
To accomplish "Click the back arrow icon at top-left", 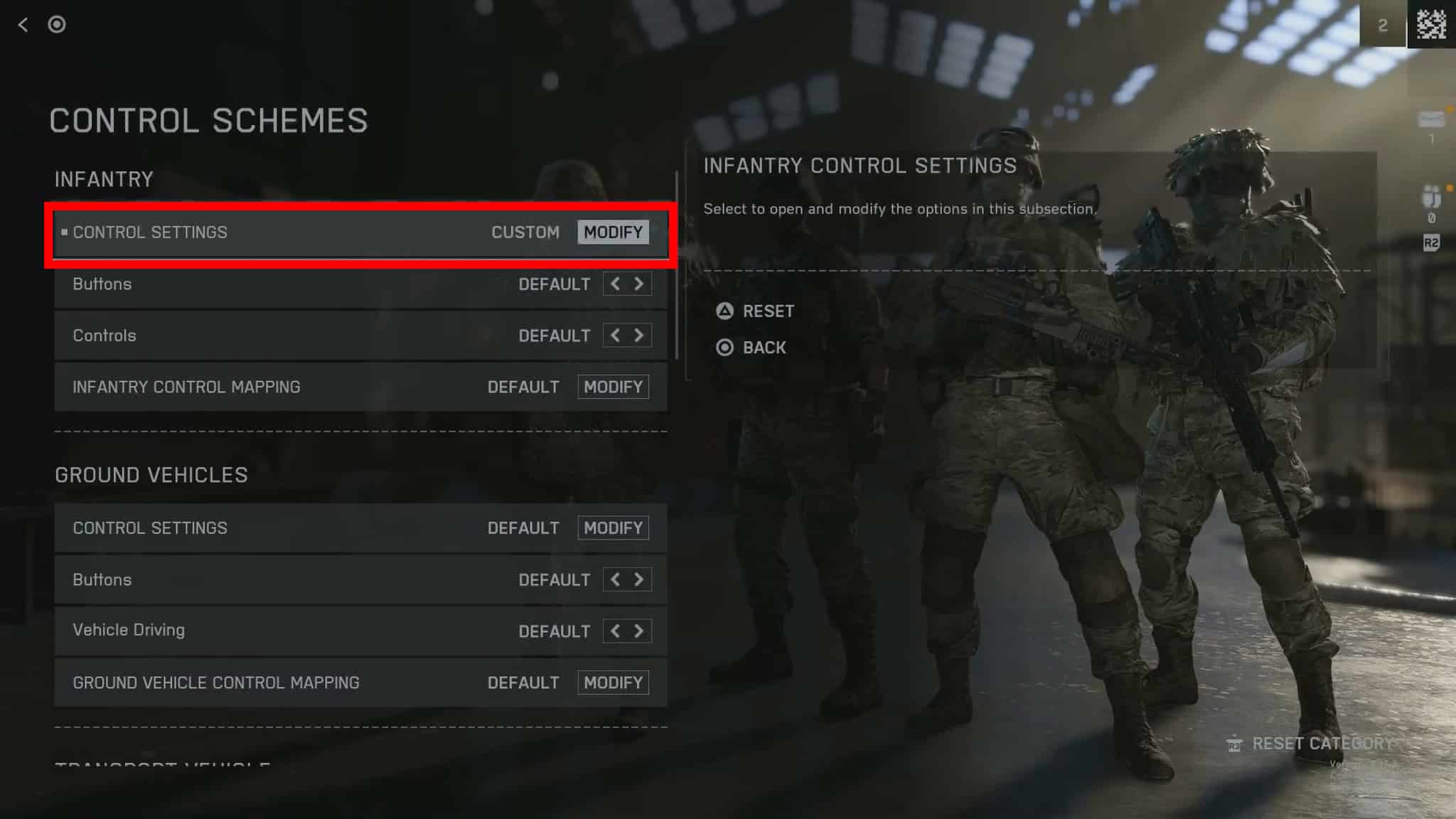I will click(23, 25).
